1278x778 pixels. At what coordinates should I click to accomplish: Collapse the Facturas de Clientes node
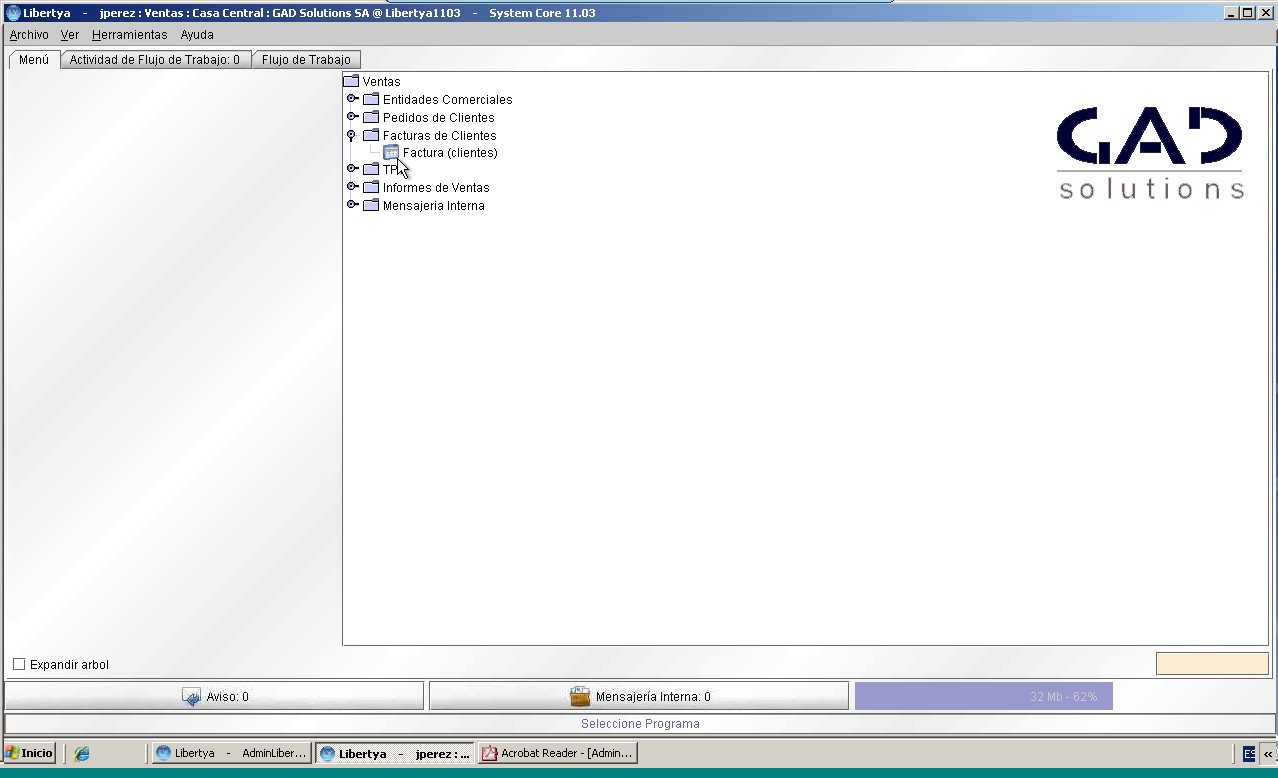[351, 135]
